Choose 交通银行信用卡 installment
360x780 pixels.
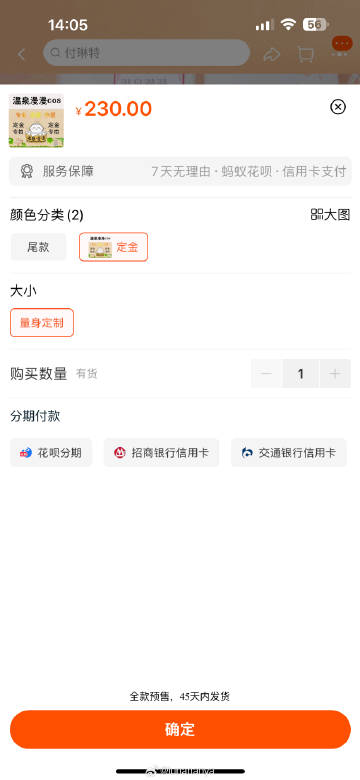(x=289, y=453)
